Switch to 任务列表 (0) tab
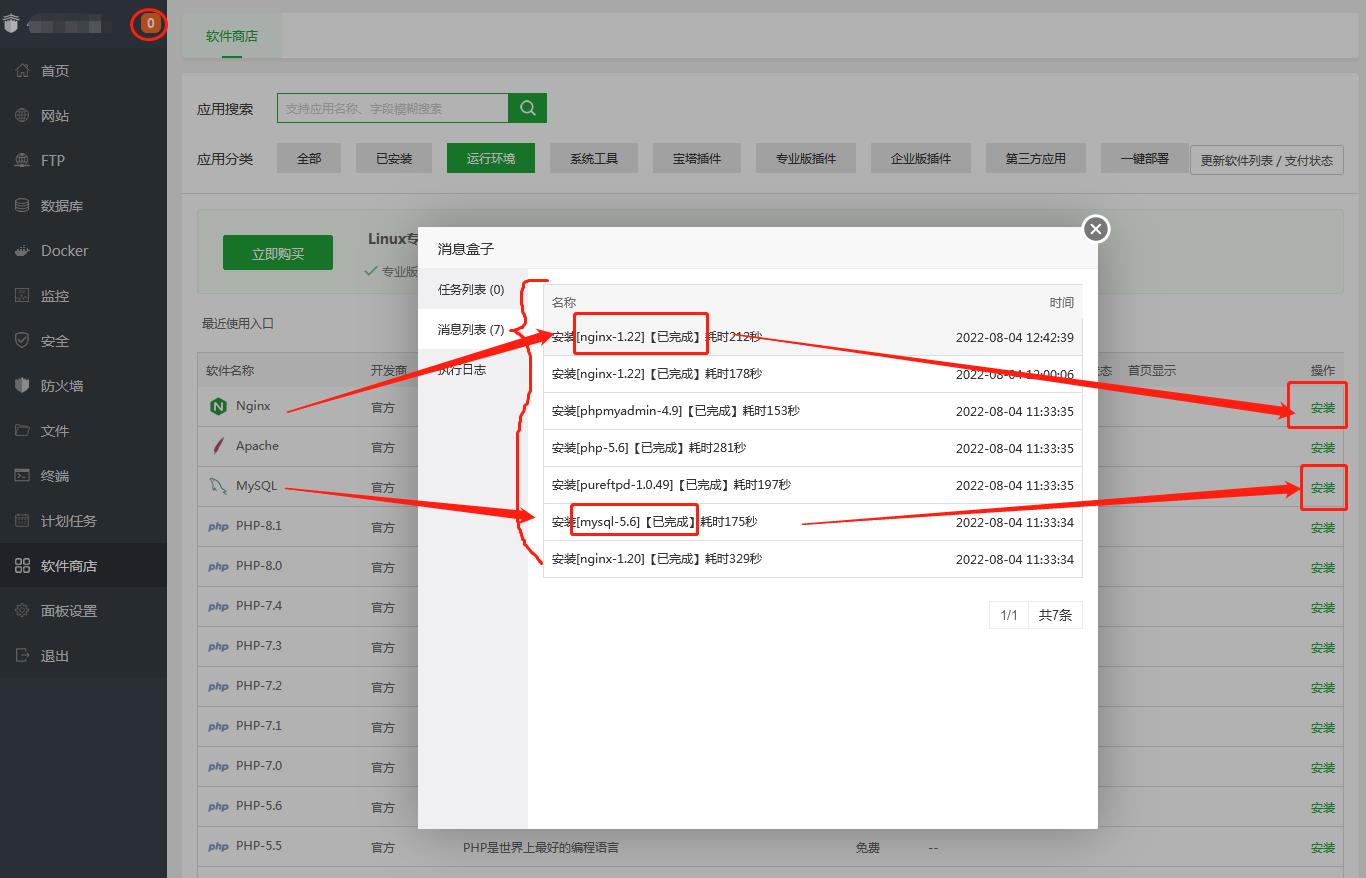This screenshot has height=878, width=1366. pyautogui.click(x=471, y=290)
